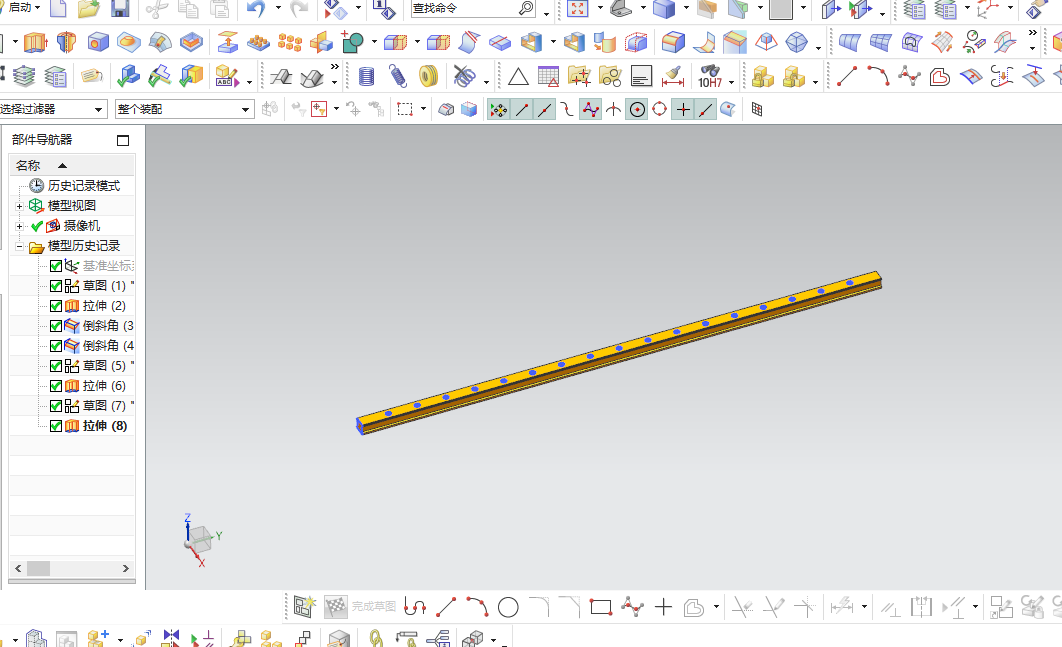Select 历史记录模式 in the navigator
Screen dimensions: 1062x647
tap(84, 186)
